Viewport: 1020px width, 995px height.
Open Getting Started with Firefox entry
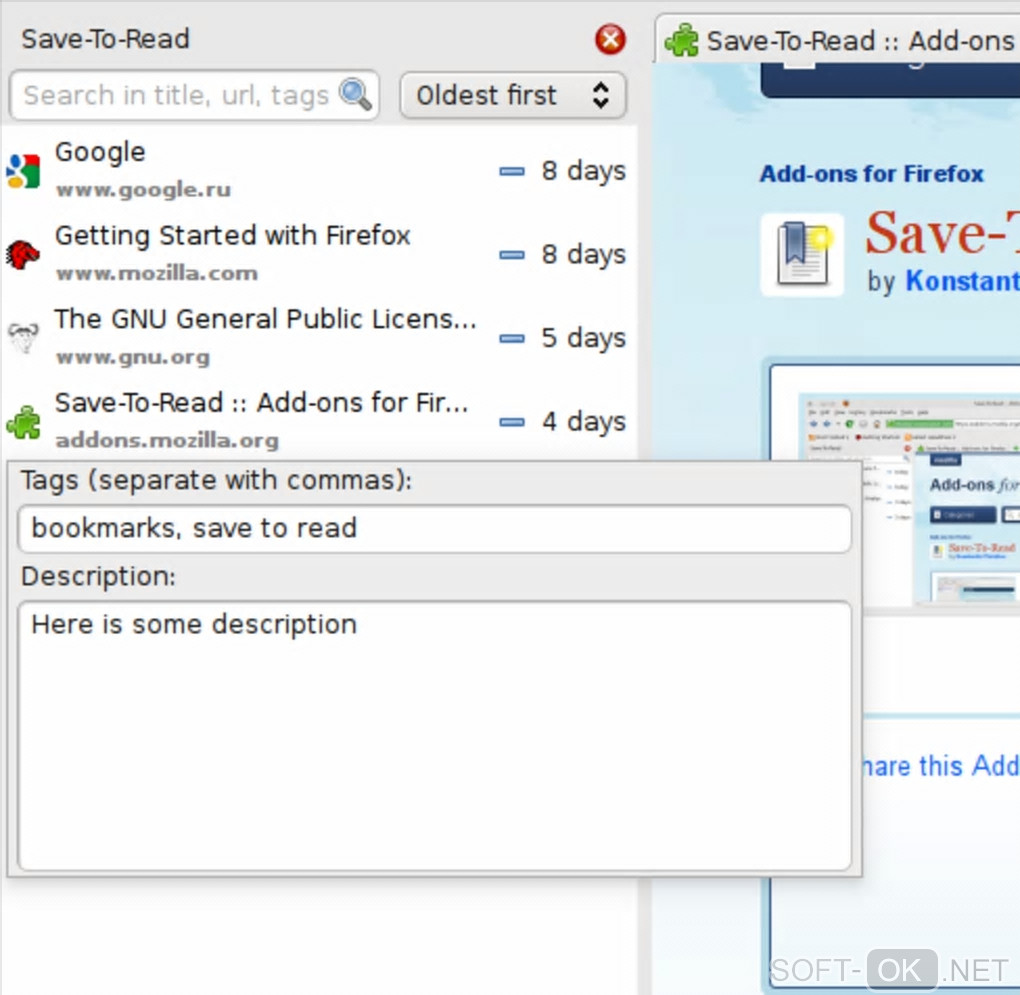pyautogui.click(x=232, y=235)
